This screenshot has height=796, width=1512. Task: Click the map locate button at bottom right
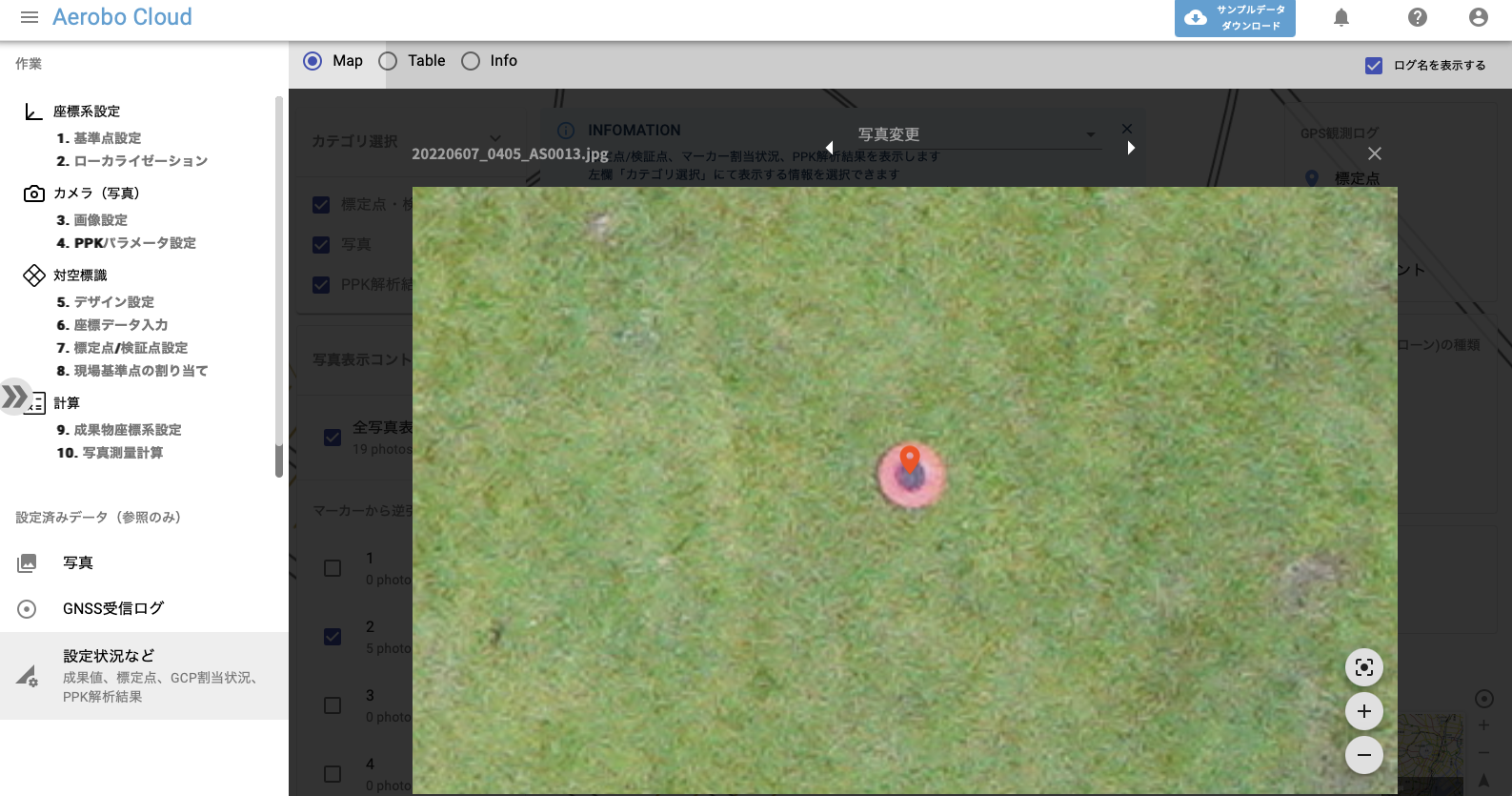pyautogui.click(x=1484, y=699)
